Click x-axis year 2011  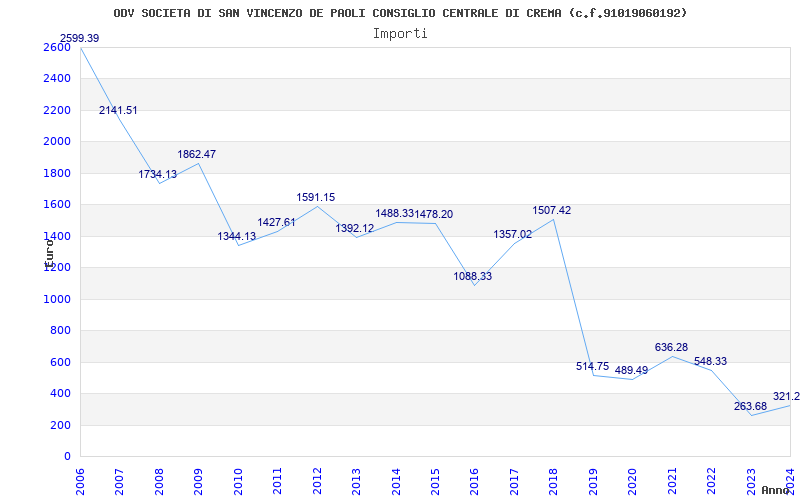point(278,481)
